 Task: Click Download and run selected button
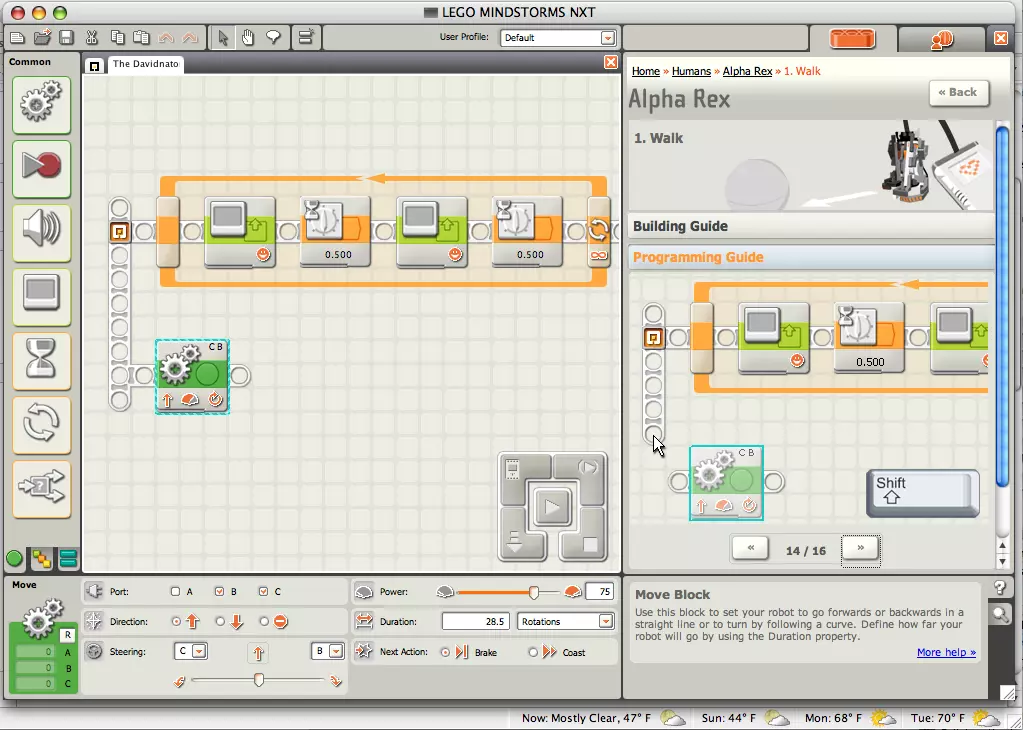tap(587, 468)
